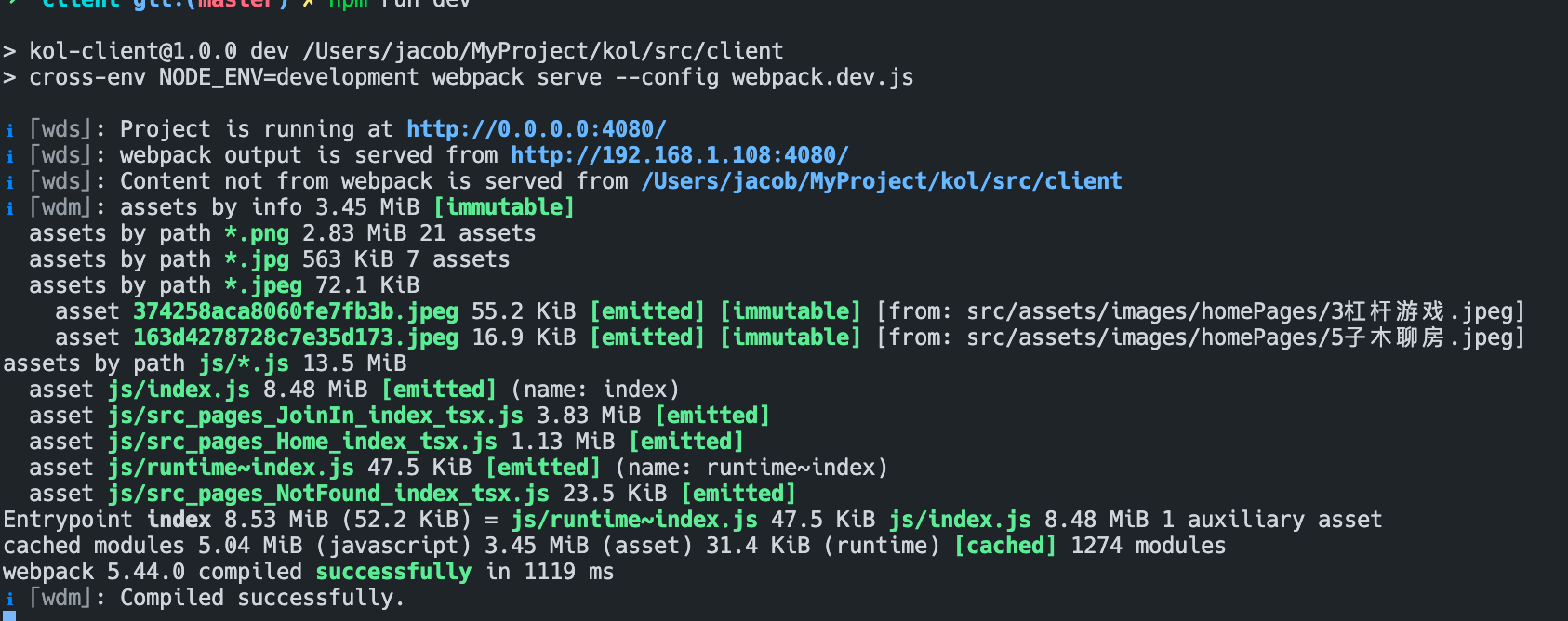Click the info icon beside "Project is running at"

(x=10, y=130)
